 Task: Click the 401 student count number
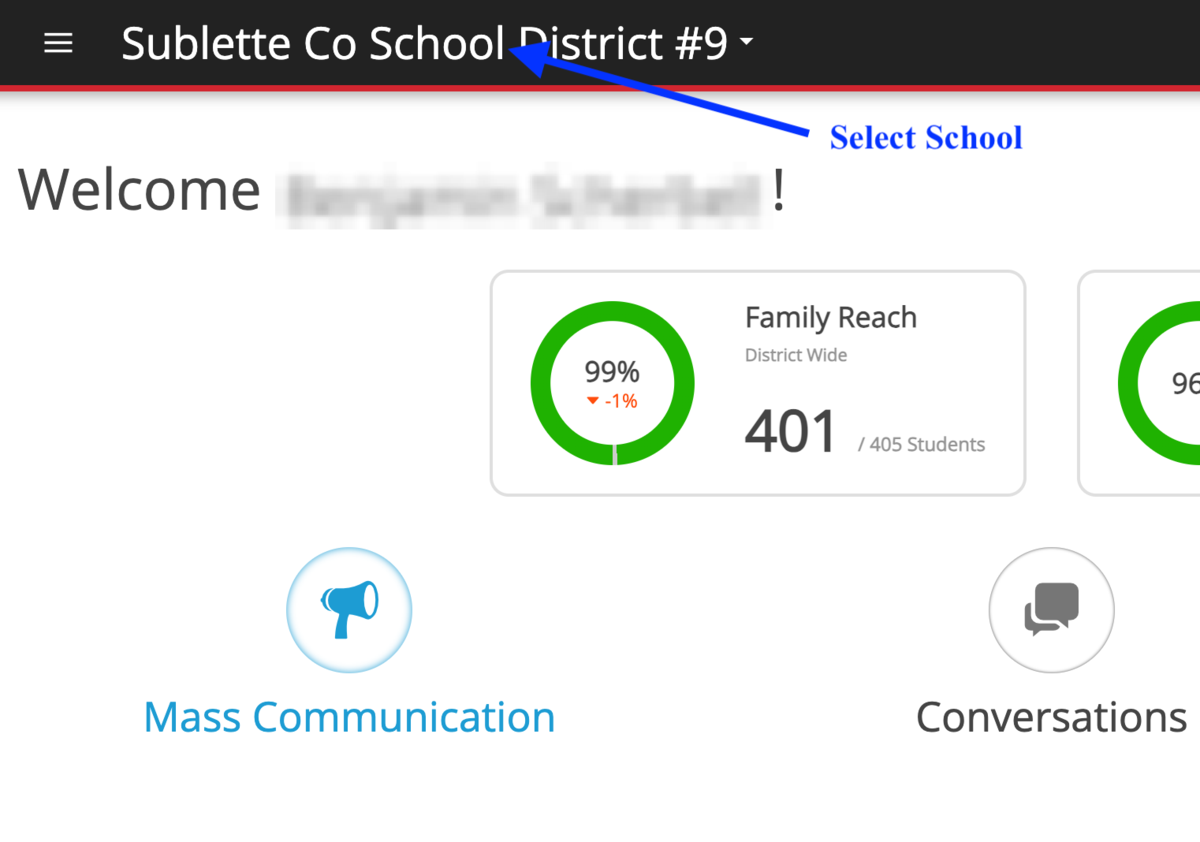click(x=791, y=430)
